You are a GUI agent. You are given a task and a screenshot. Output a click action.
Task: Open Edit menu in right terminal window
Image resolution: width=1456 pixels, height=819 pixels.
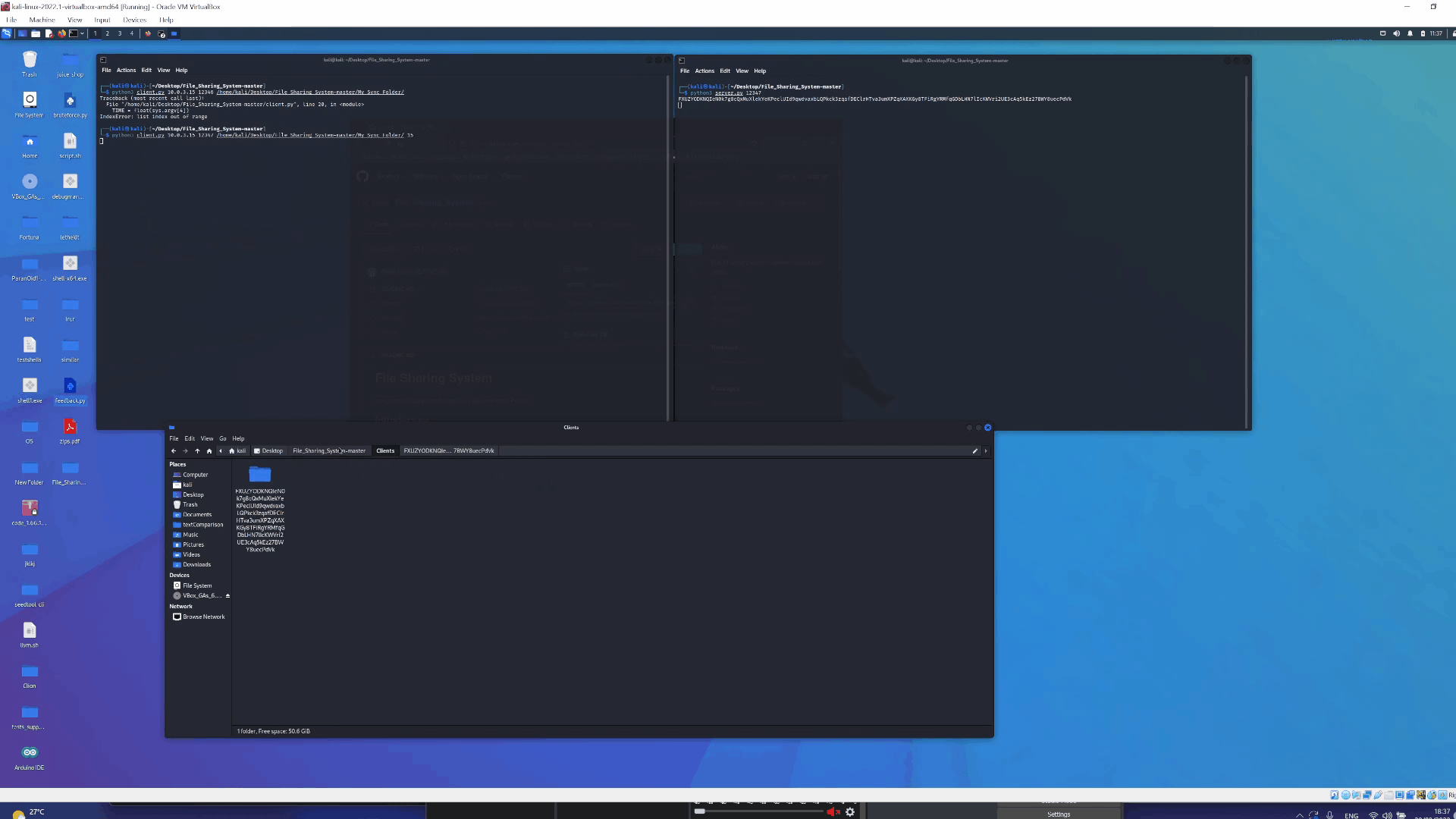(725, 71)
